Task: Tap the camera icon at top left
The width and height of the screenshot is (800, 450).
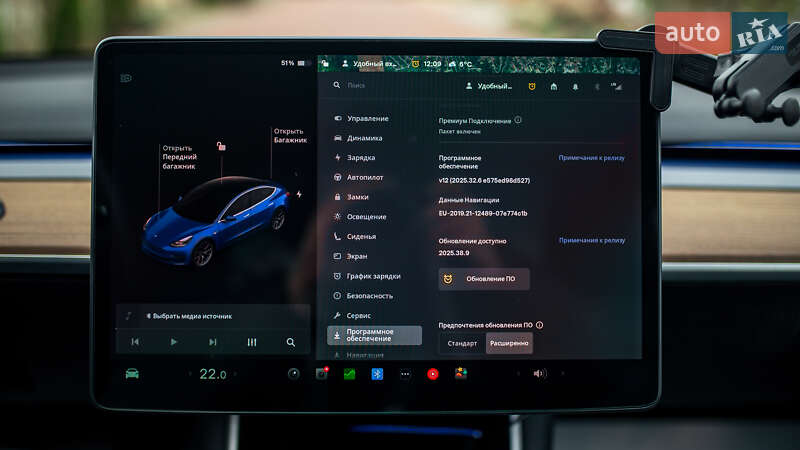Action: (x=126, y=78)
